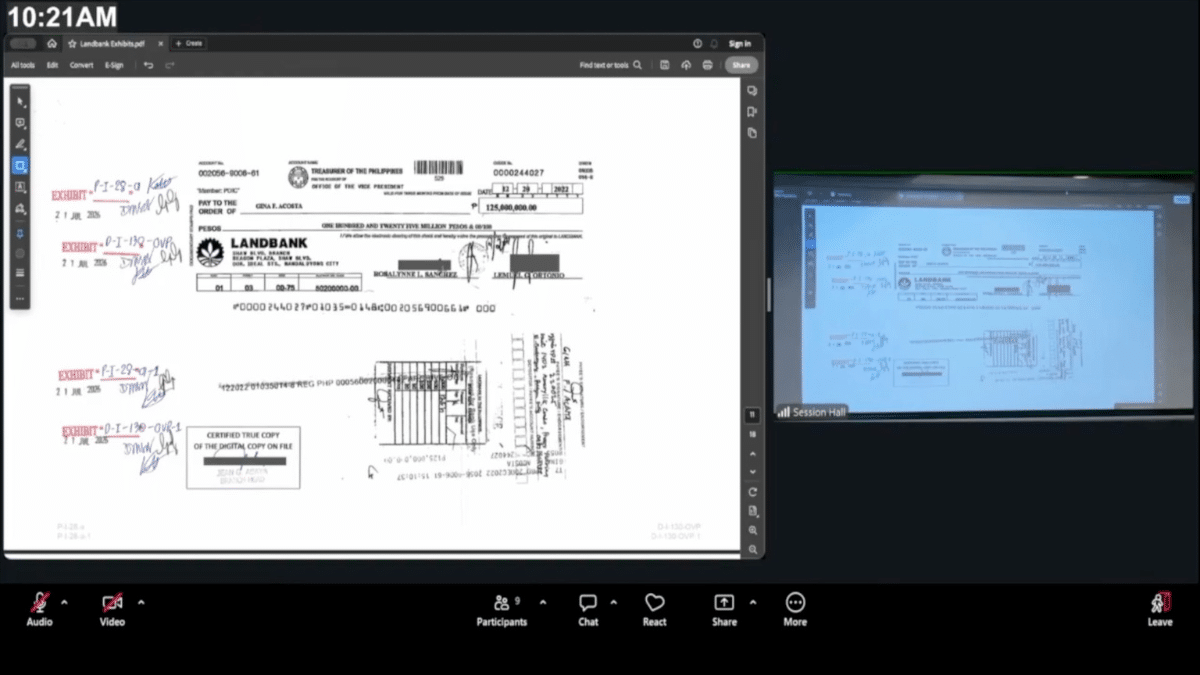Open the All tools menu in Acrobat
The width and height of the screenshot is (1200, 675).
23,65
